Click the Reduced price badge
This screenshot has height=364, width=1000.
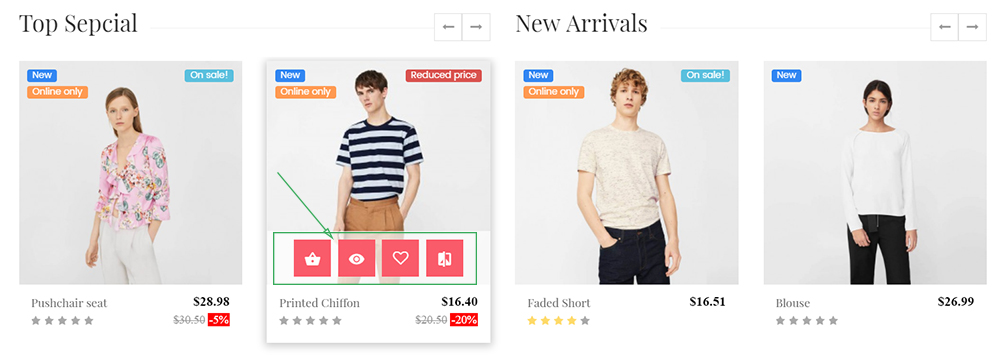click(443, 75)
